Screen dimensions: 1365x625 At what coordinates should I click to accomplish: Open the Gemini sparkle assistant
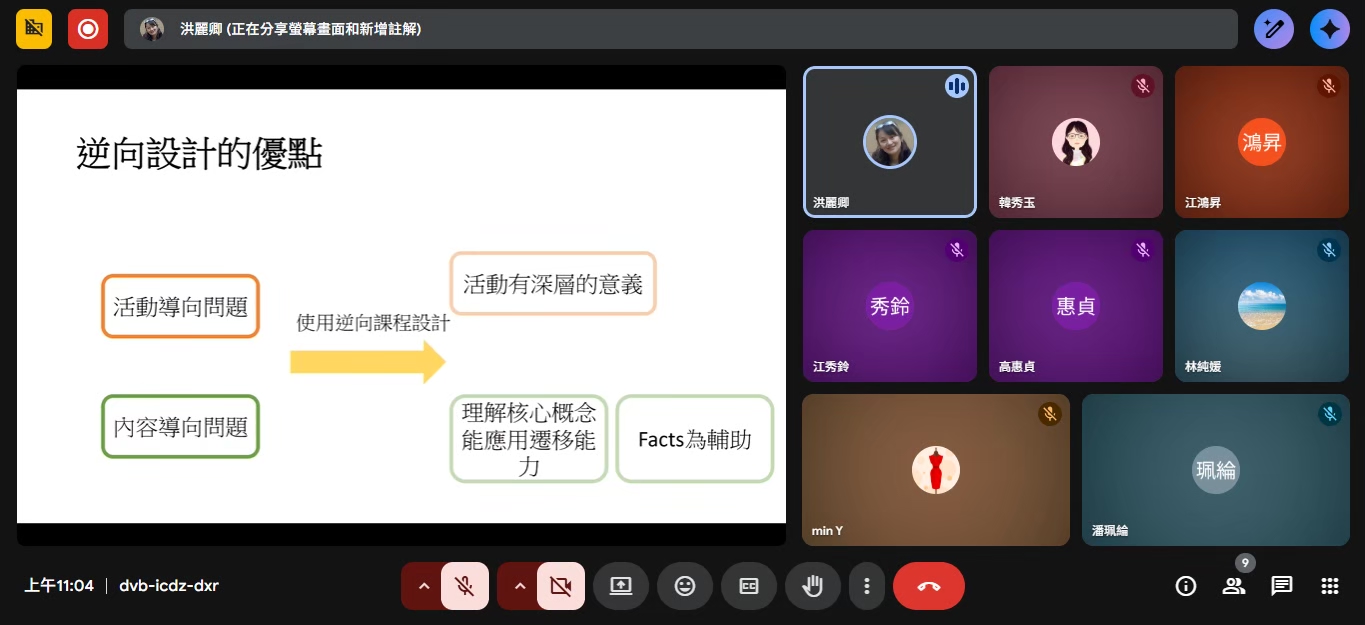click(x=1329, y=29)
